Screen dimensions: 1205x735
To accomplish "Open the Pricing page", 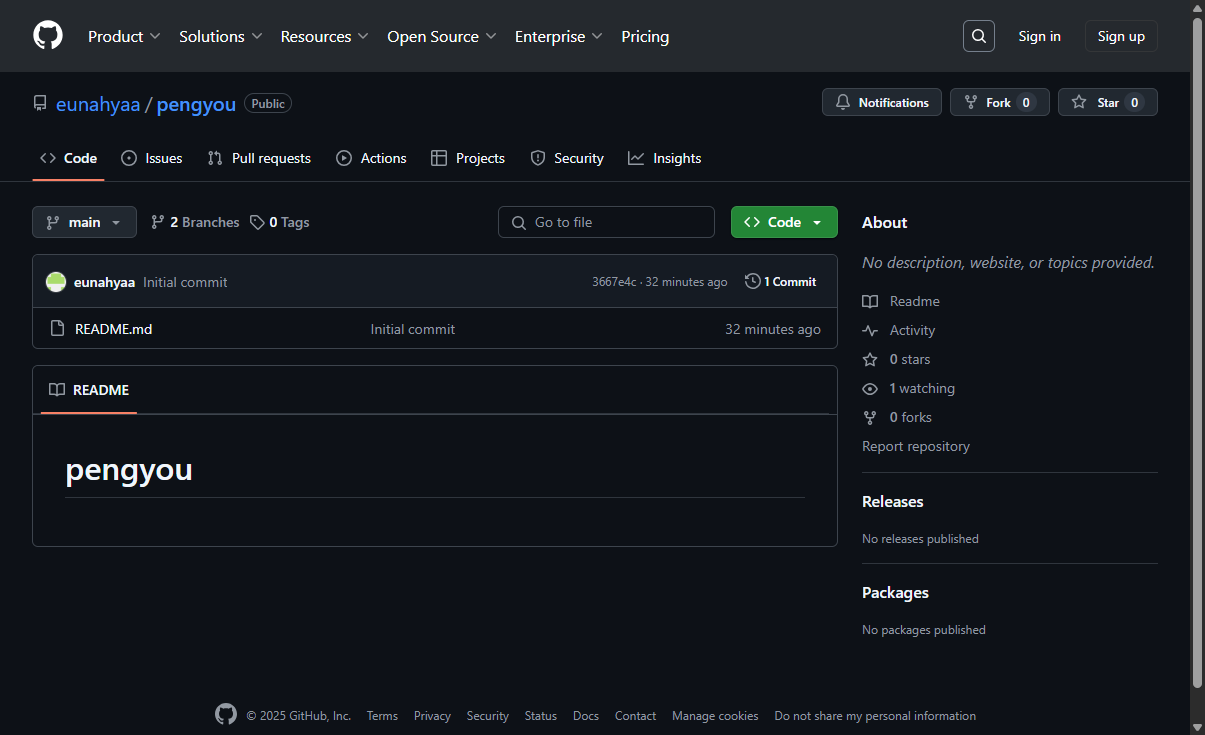I will pos(645,36).
